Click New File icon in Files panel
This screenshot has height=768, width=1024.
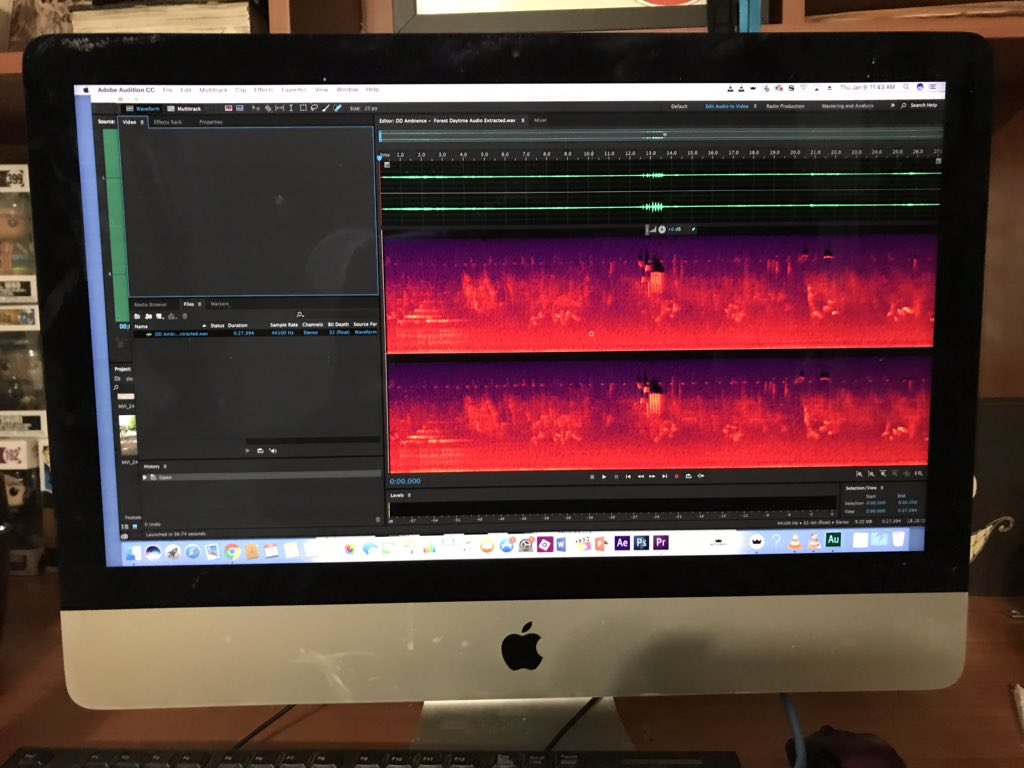pyautogui.click(x=159, y=316)
